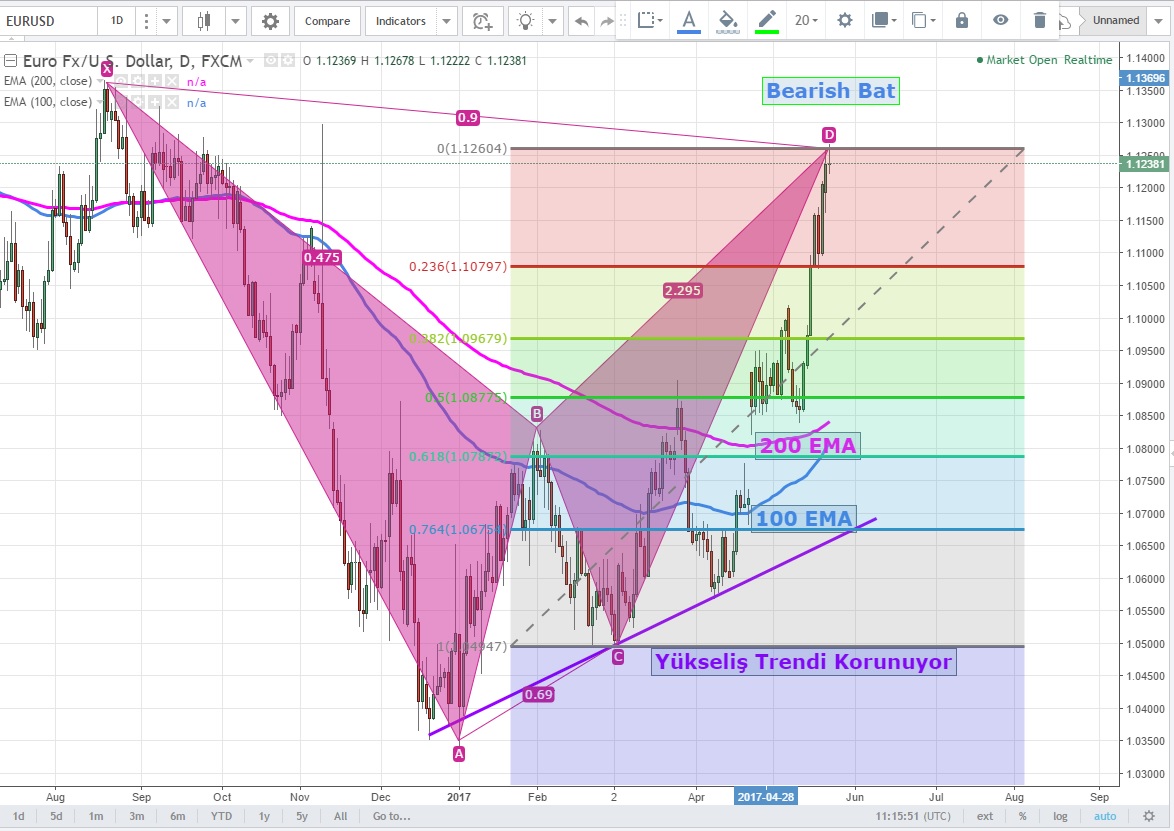The image size is (1174, 831).
Task: Open the green line color swatch
Action: click(x=767, y=20)
